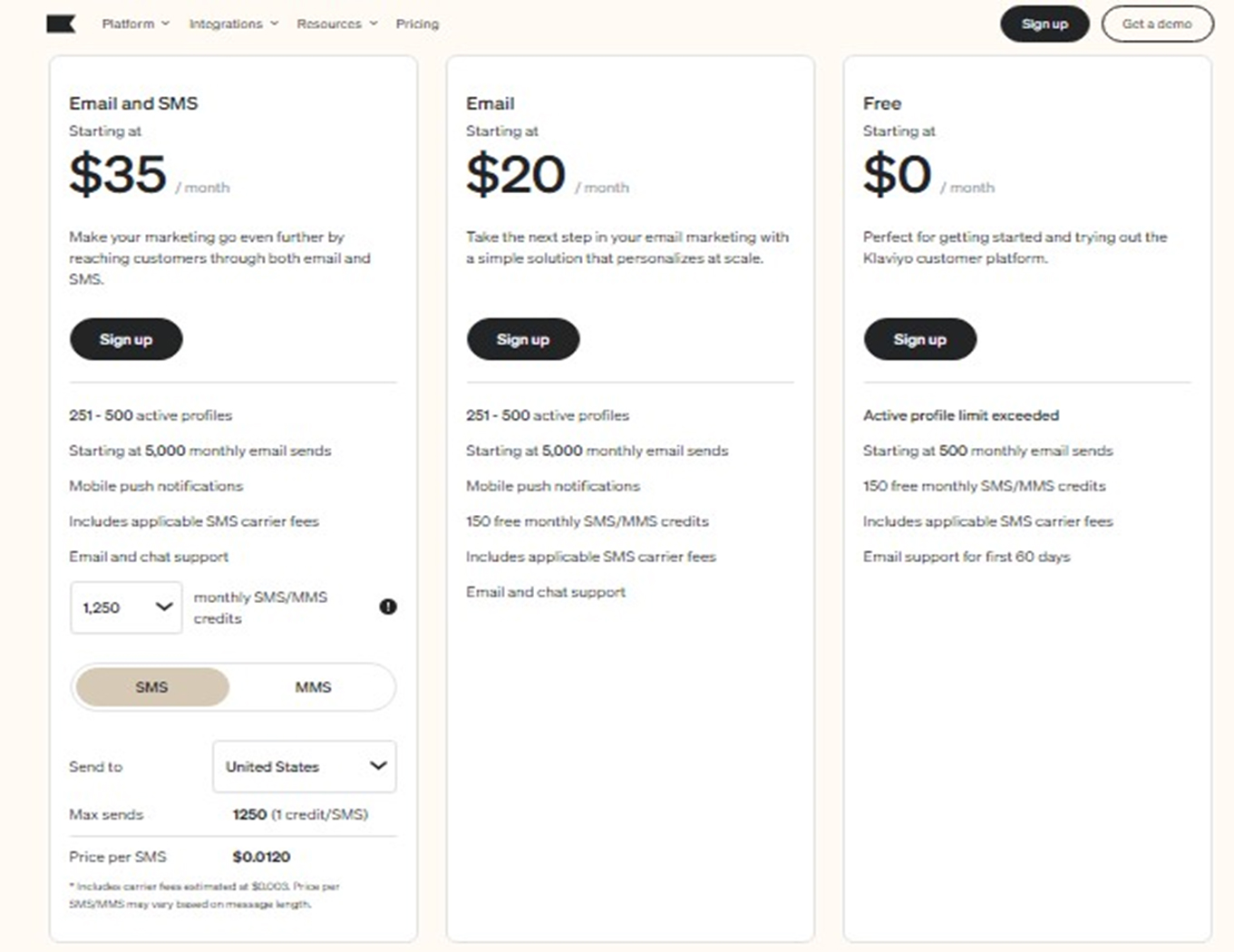Sign up for the Free plan
Image resolution: width=1234 pixels, height=952 pixels.
pyautogui.click(x=919, y=339)
